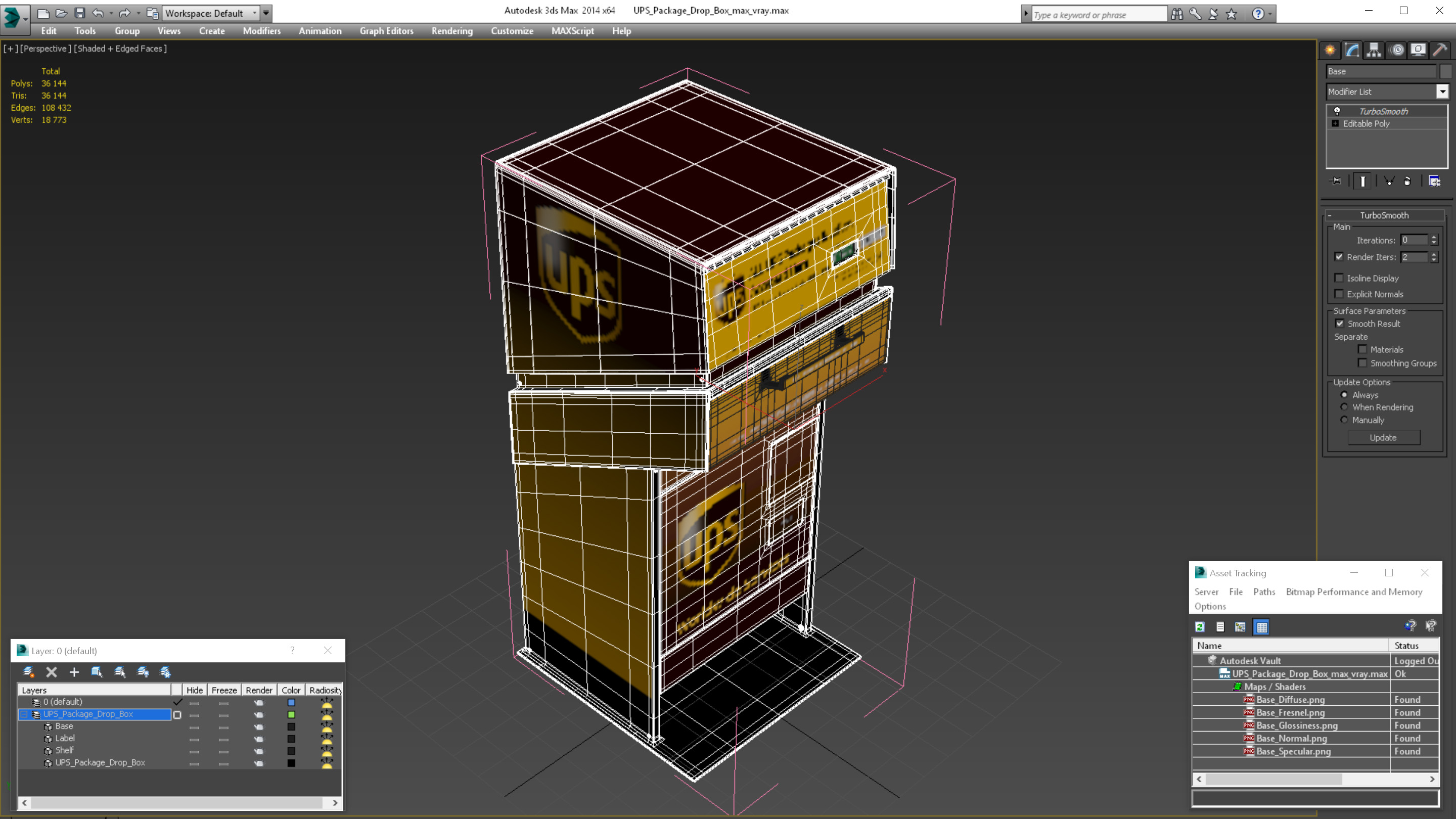Toggle Smooth Result checkbox
This screenshot has width=1456, height=819.
click(x=1339, y=324)
